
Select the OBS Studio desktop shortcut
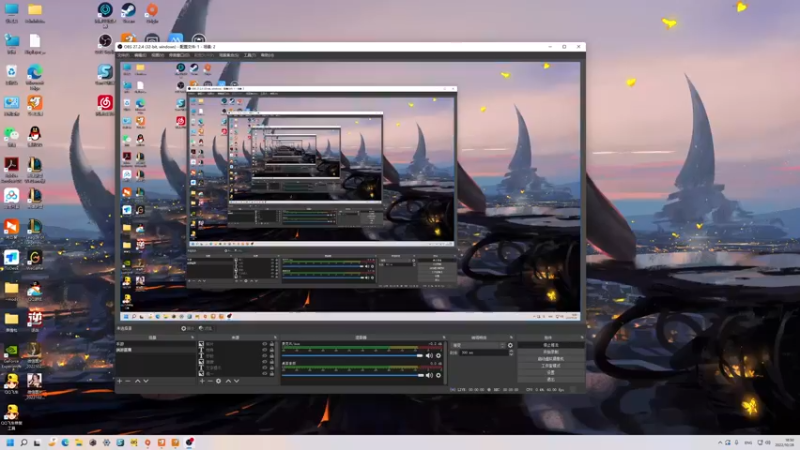(105, 43)
